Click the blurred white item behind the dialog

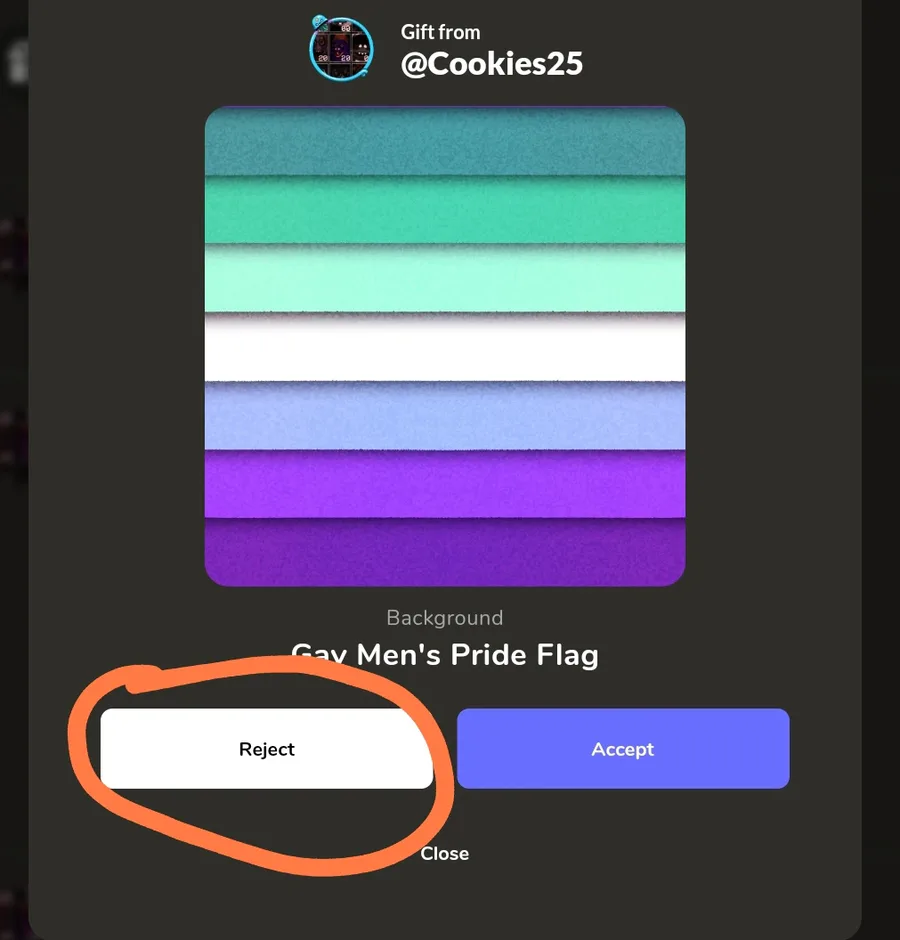click(17, 63)
